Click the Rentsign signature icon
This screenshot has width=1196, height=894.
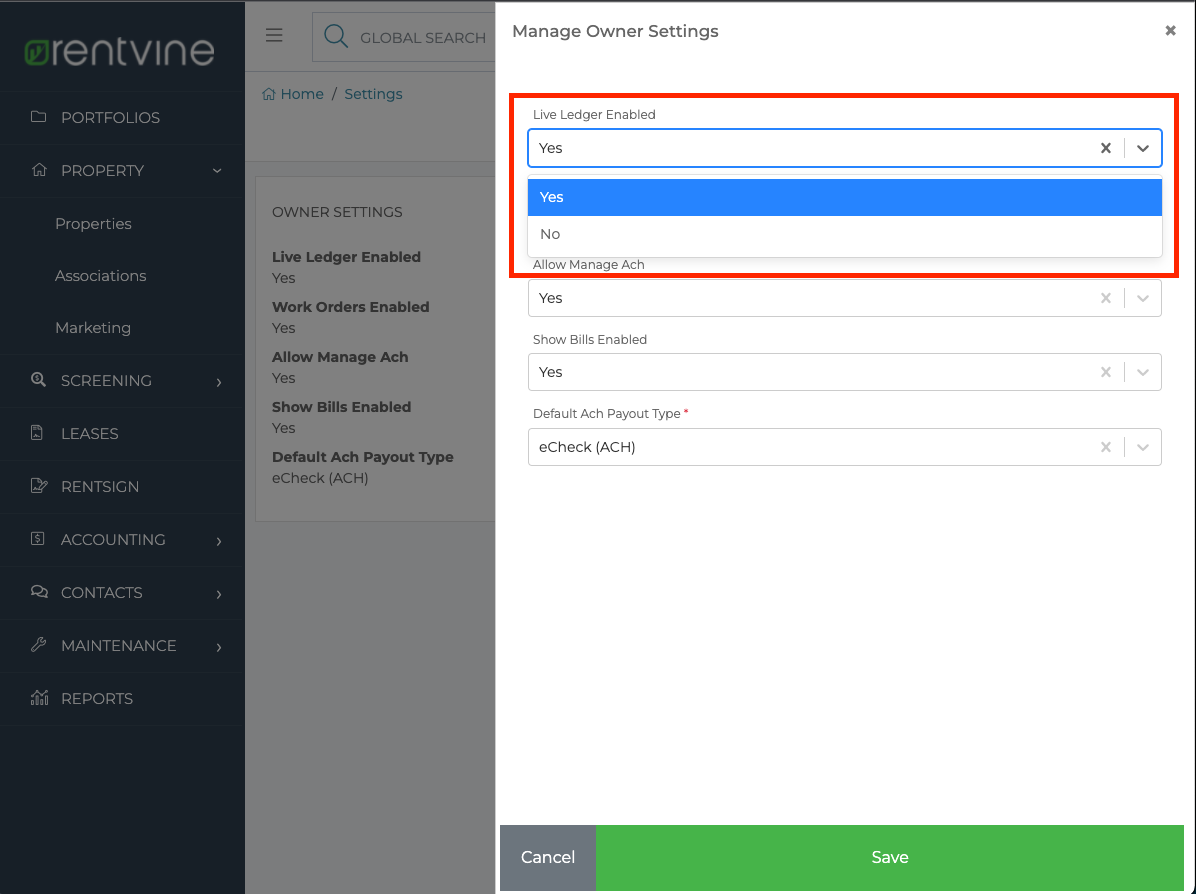39,485
